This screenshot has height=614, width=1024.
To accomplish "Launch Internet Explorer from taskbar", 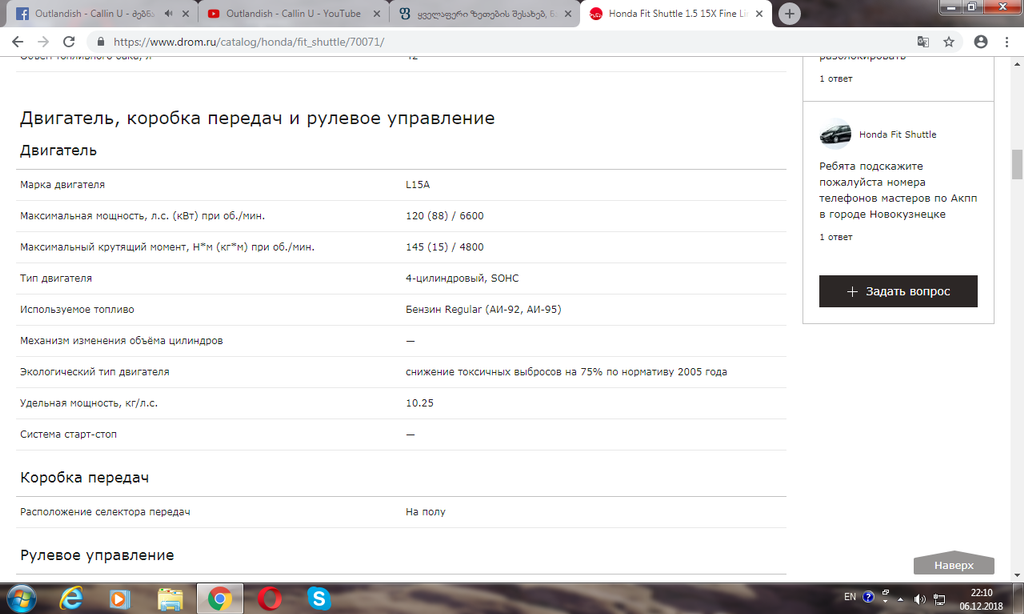I will [71, 598].
